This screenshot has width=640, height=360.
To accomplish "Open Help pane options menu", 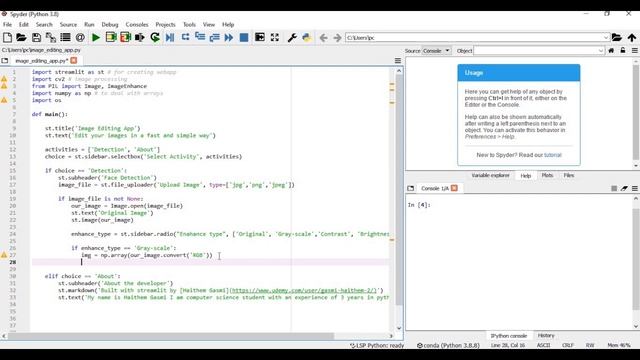I will pyautogui.click(x=635, y=51).
